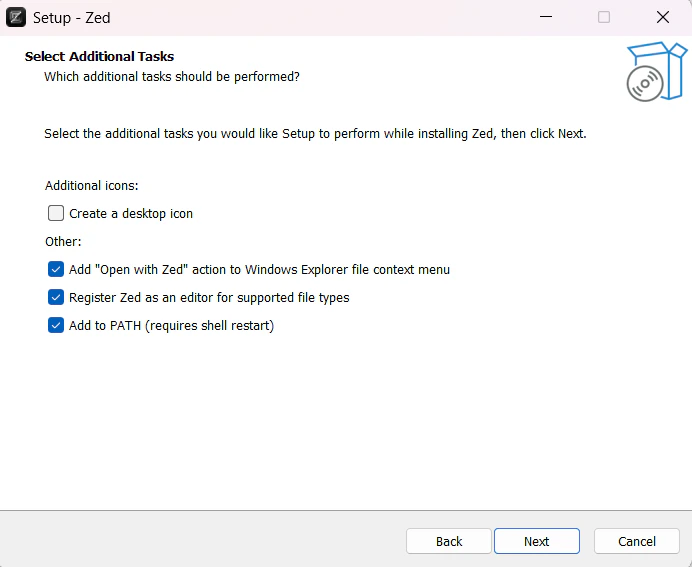Go back with the Back button
692x567 pixels.
449,541
